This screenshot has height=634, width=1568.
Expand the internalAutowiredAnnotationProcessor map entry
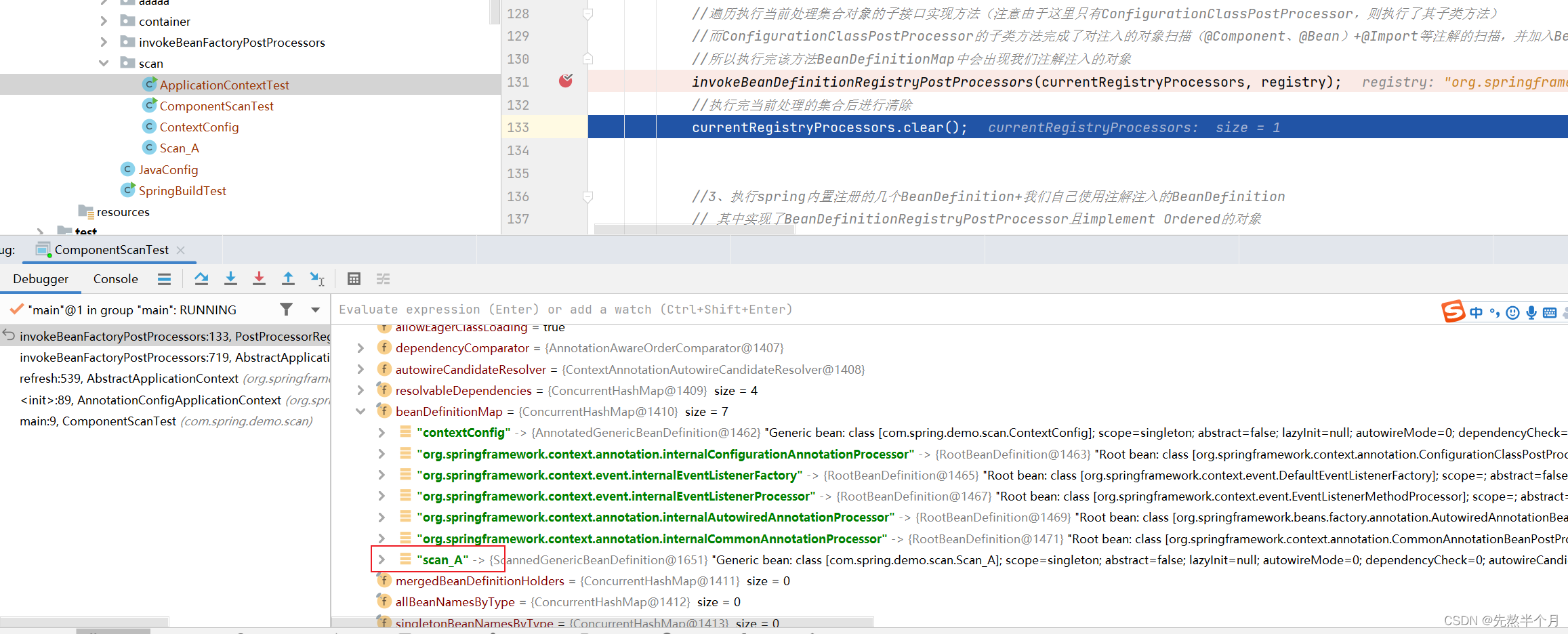point(381,517)
